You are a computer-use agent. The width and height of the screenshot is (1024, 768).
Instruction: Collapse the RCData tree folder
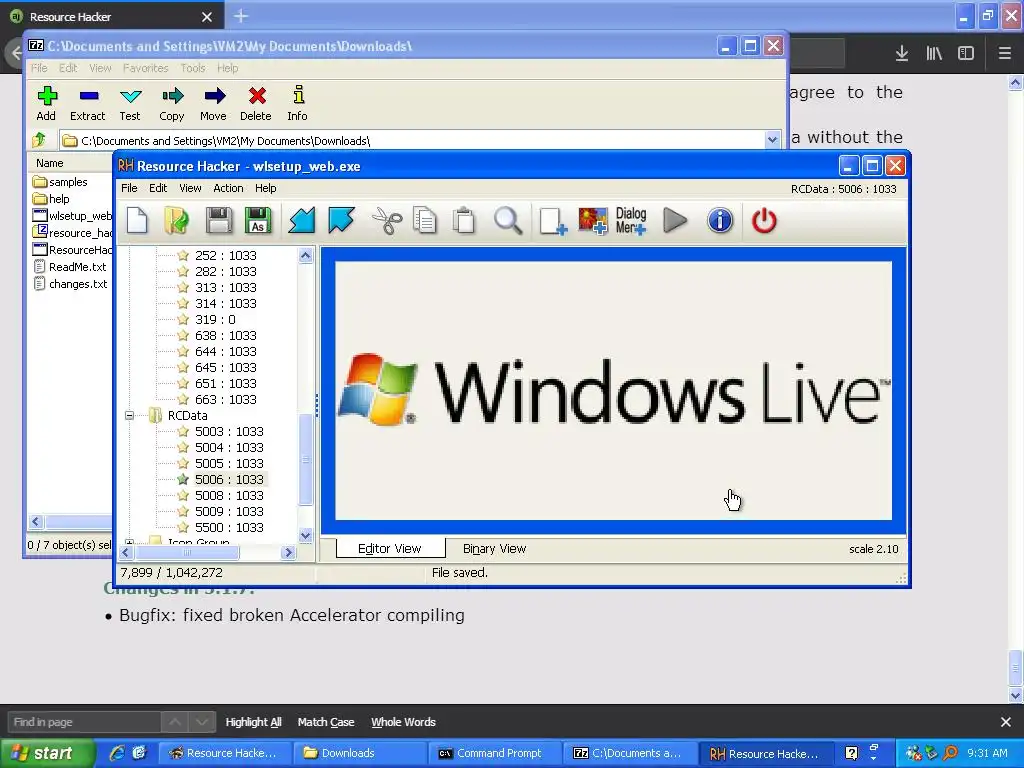click(129, 415)
